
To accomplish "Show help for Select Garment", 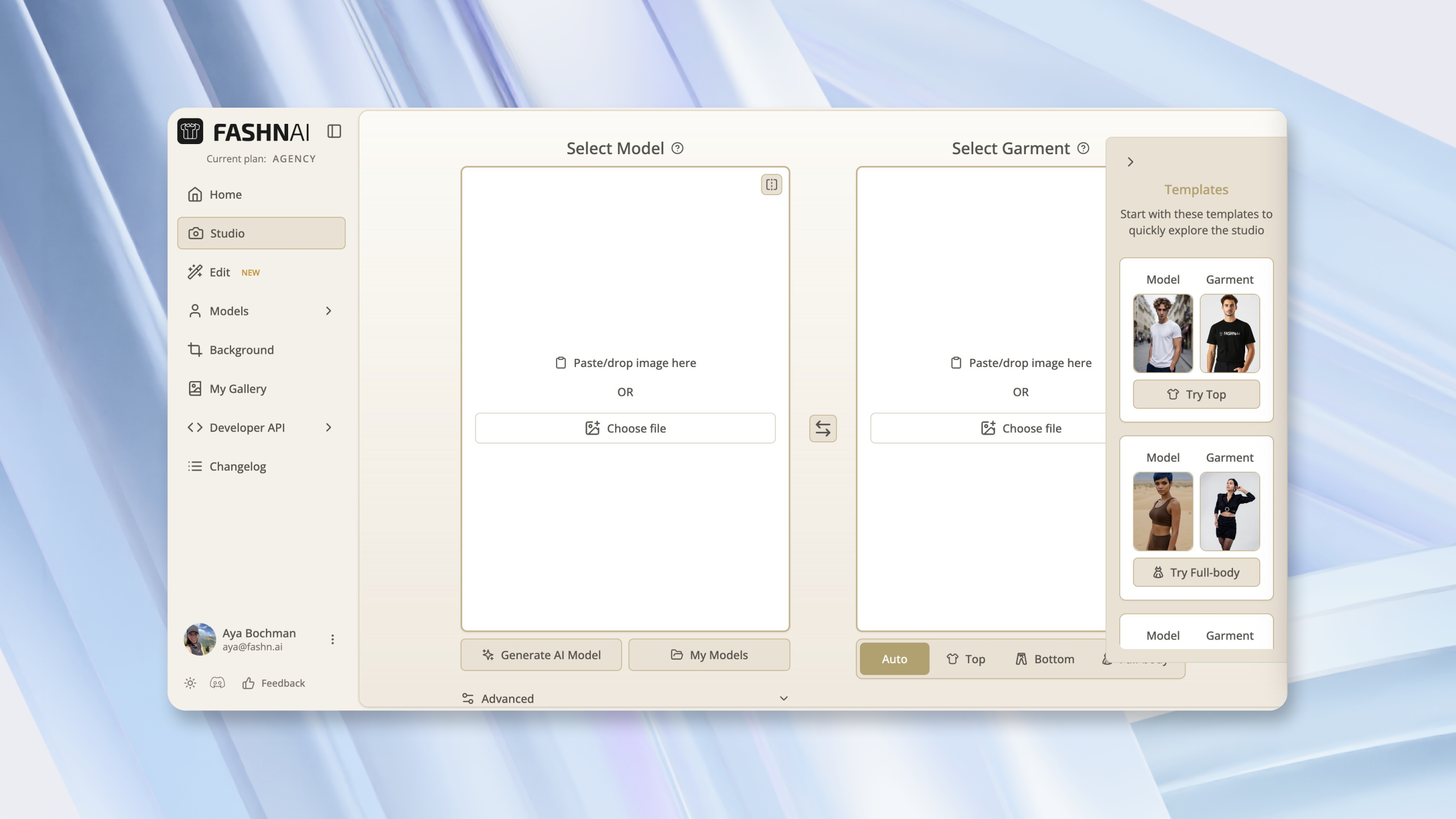I will pos(1083,148).
